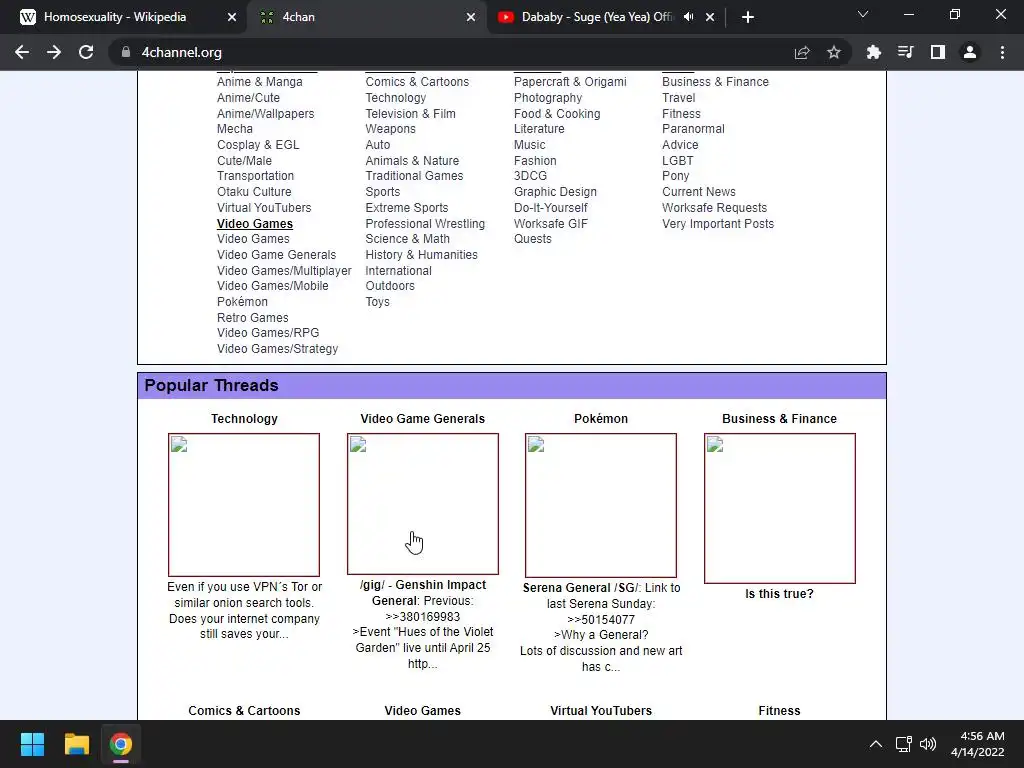This screenshot has width=1024, height=768.
Task: Open the Weapons board
Action: [391, 129]
